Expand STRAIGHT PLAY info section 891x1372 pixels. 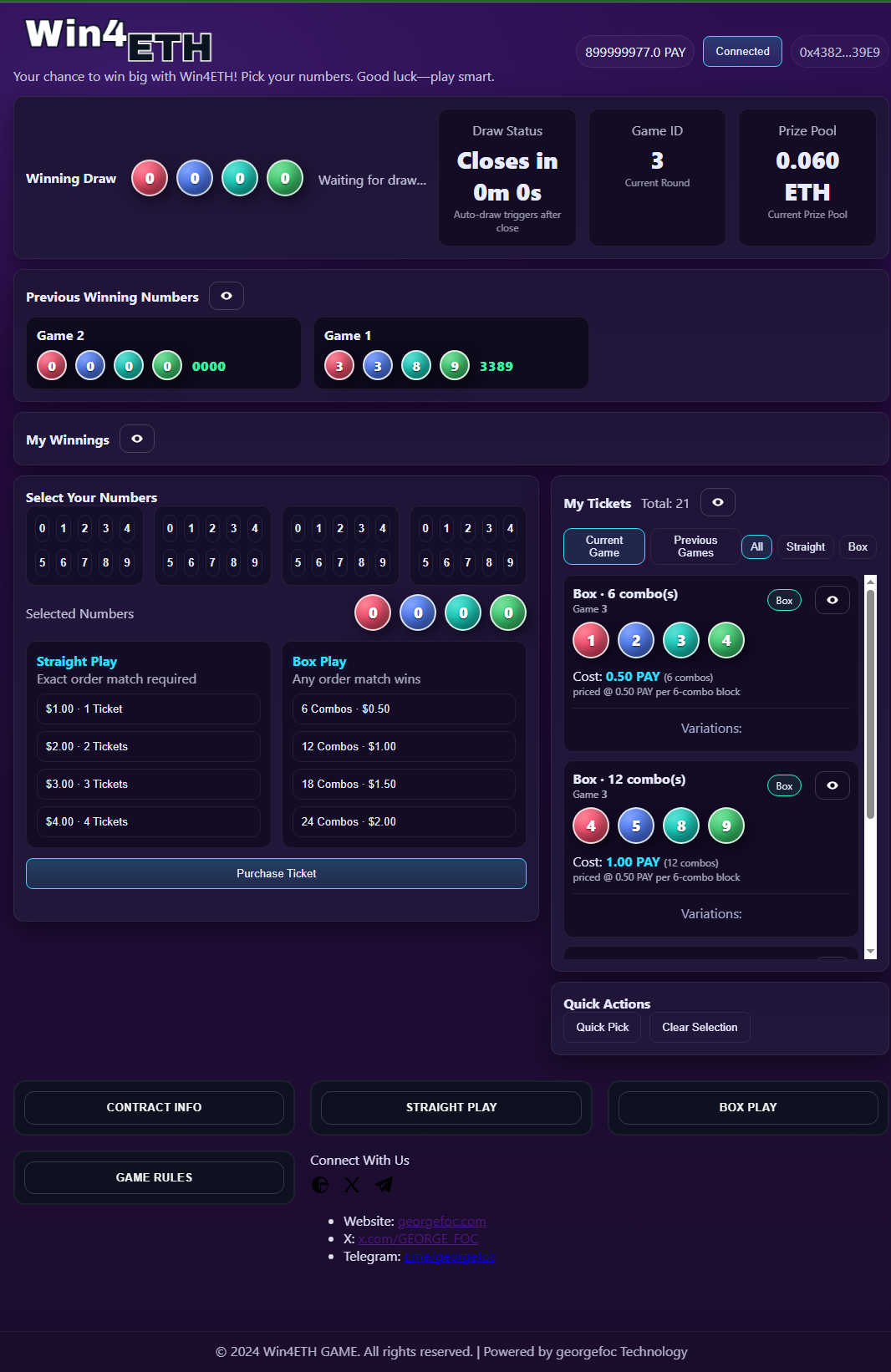[x=451, y=1107]
